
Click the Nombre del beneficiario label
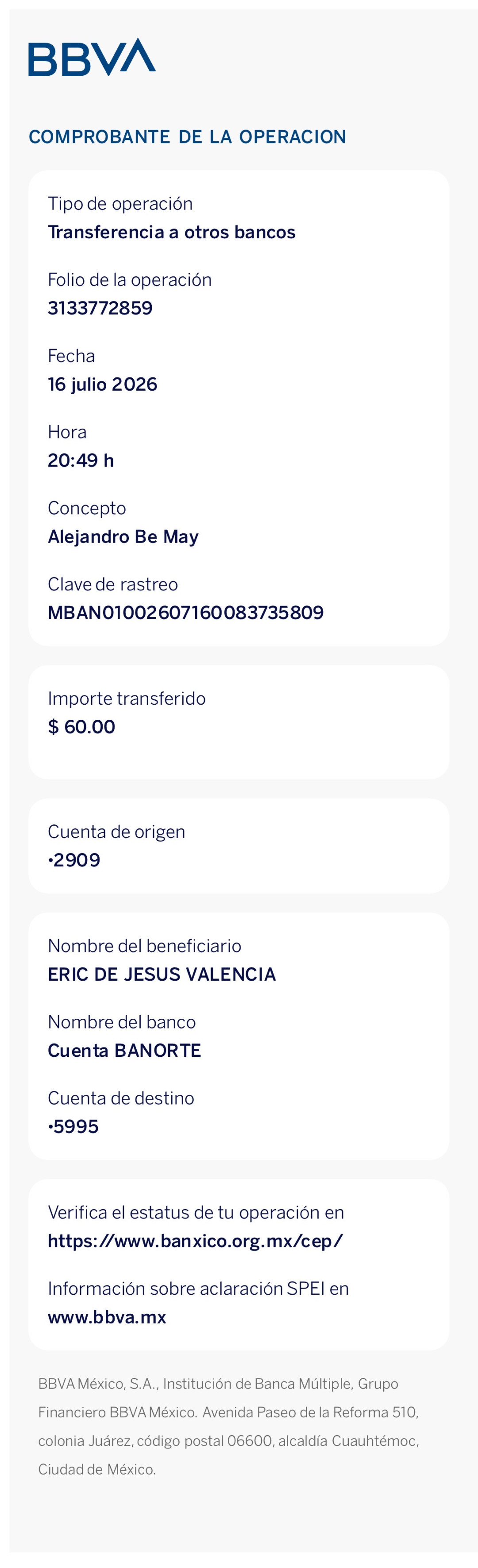[145, 946]
